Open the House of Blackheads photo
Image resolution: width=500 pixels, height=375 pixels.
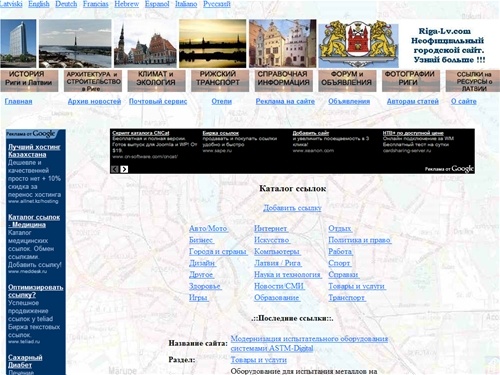[x=145, y=44]
